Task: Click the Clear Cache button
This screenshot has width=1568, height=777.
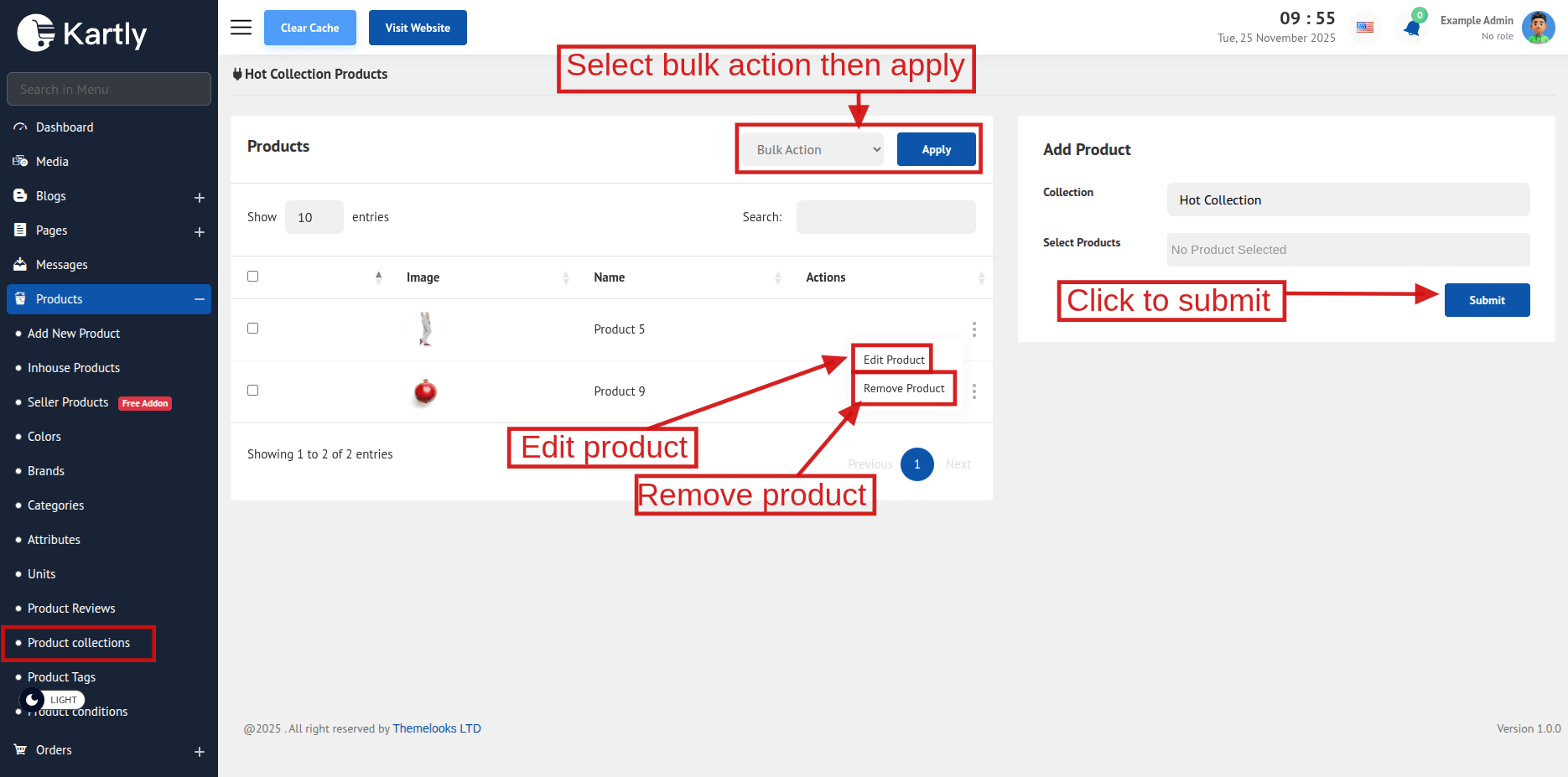Action: 309,28
